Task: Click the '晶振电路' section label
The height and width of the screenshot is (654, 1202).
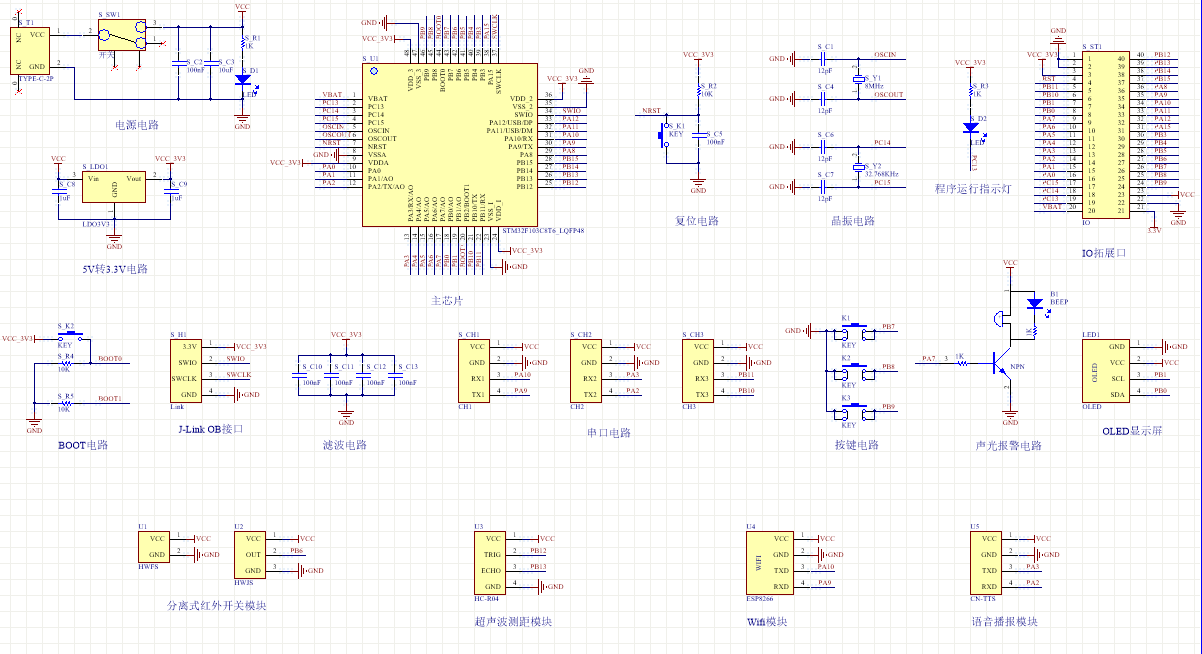Action: tap(853, 221)
